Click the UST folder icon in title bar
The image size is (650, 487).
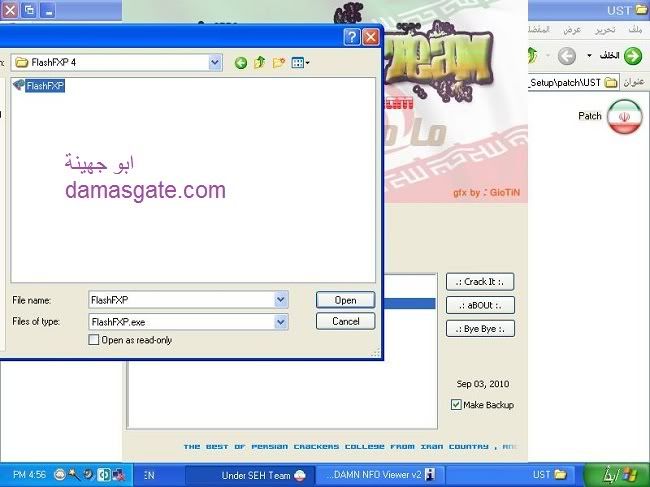640,10
